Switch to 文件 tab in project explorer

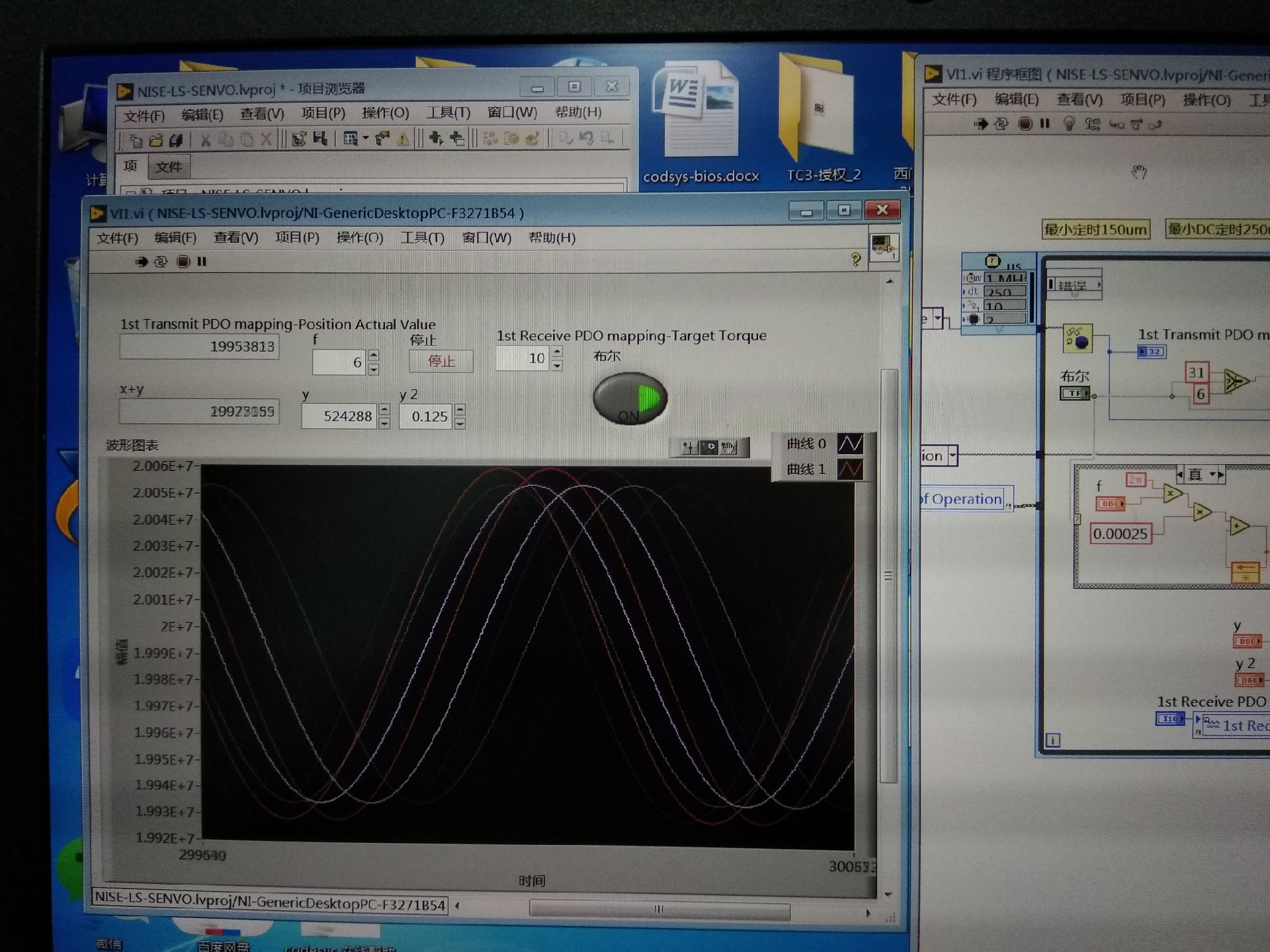169,167
